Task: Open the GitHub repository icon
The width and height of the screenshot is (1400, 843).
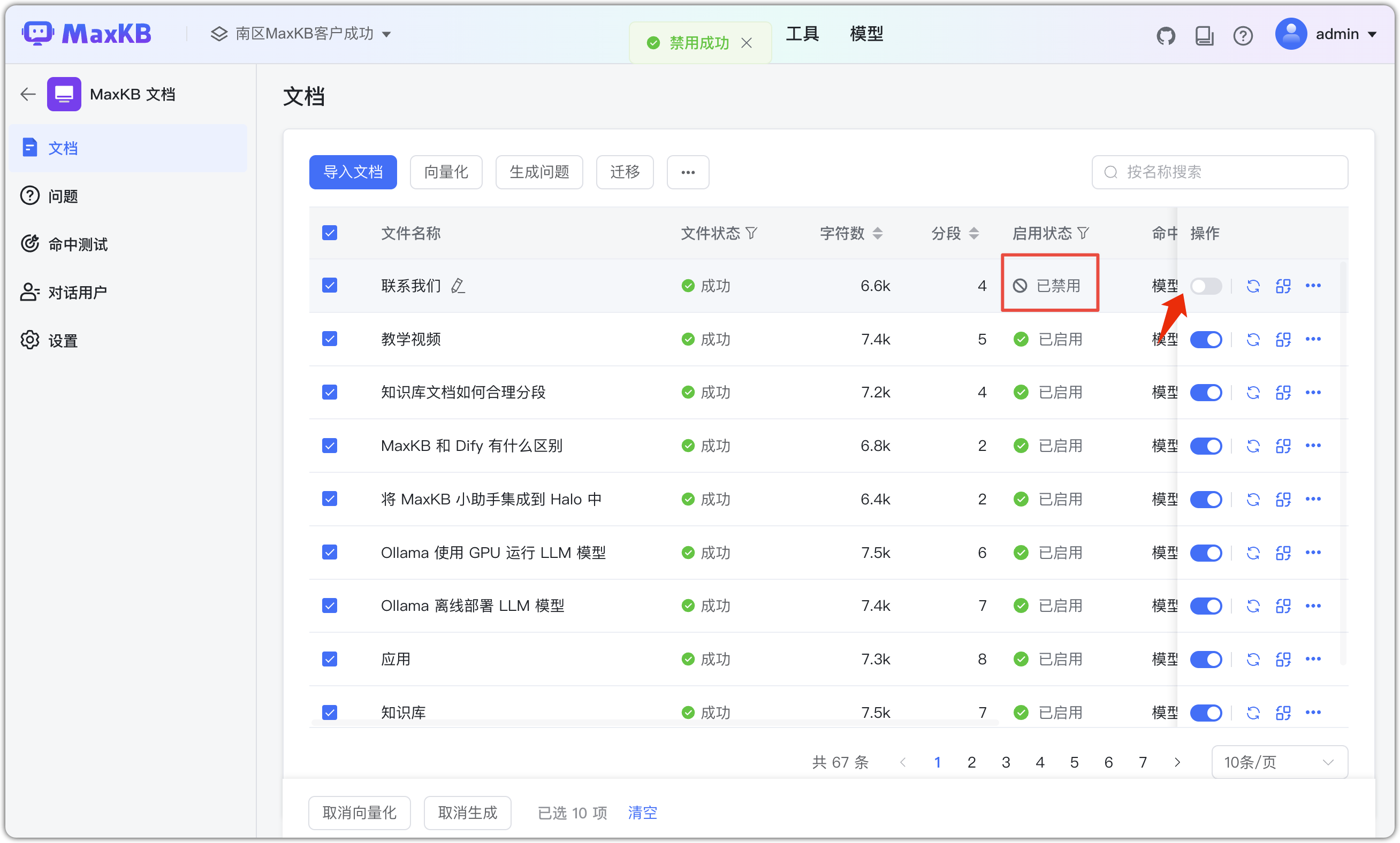Action: [x=1166, y=36]
